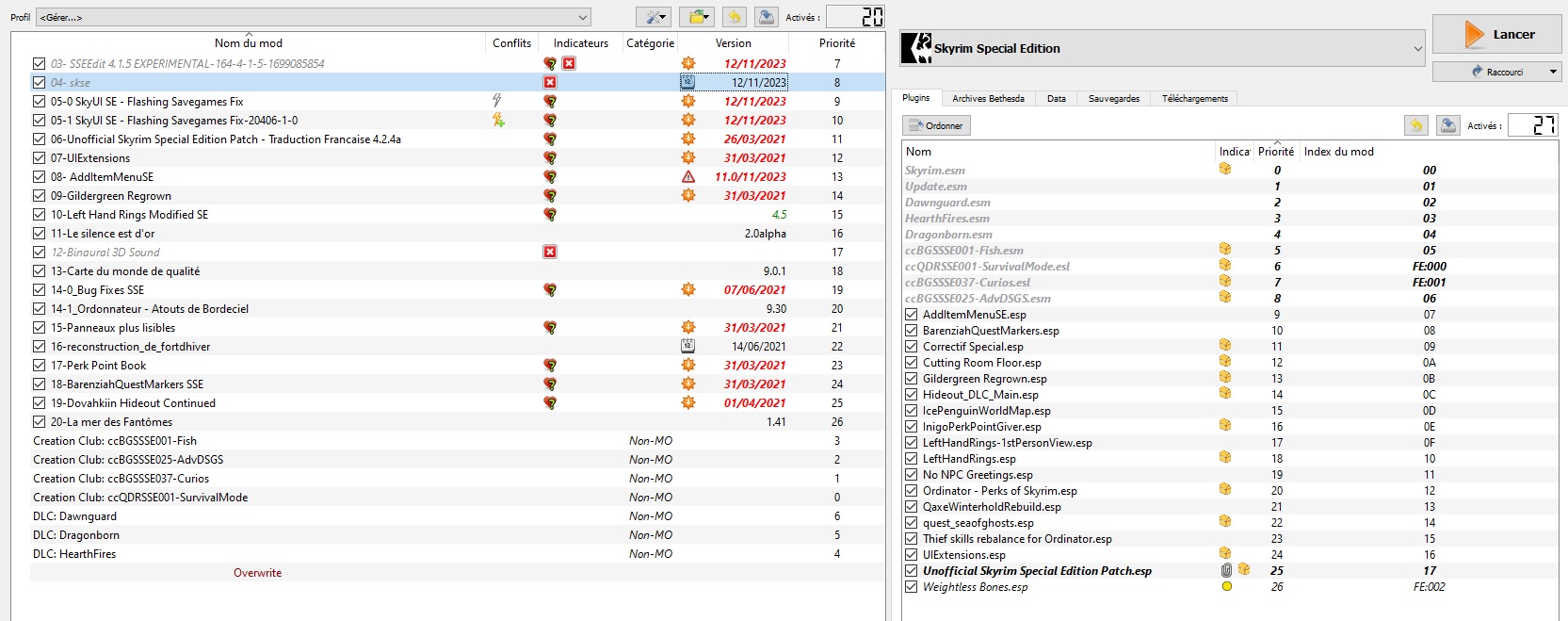
Task: Switch to the Sauvegardes tab
Action: pyautogui.click(x=1114, y=99)
